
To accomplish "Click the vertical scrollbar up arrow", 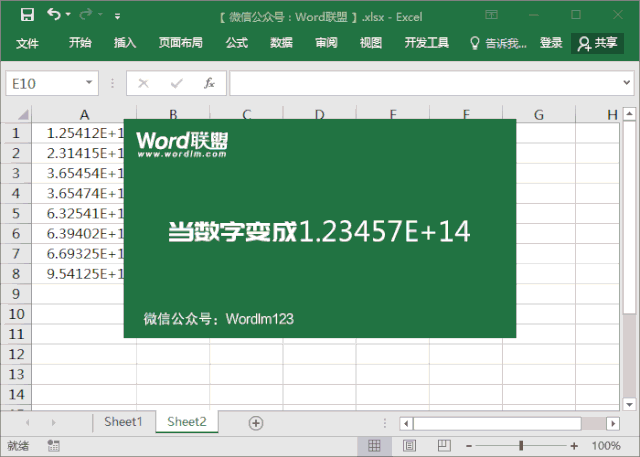I will click(629, 114).
